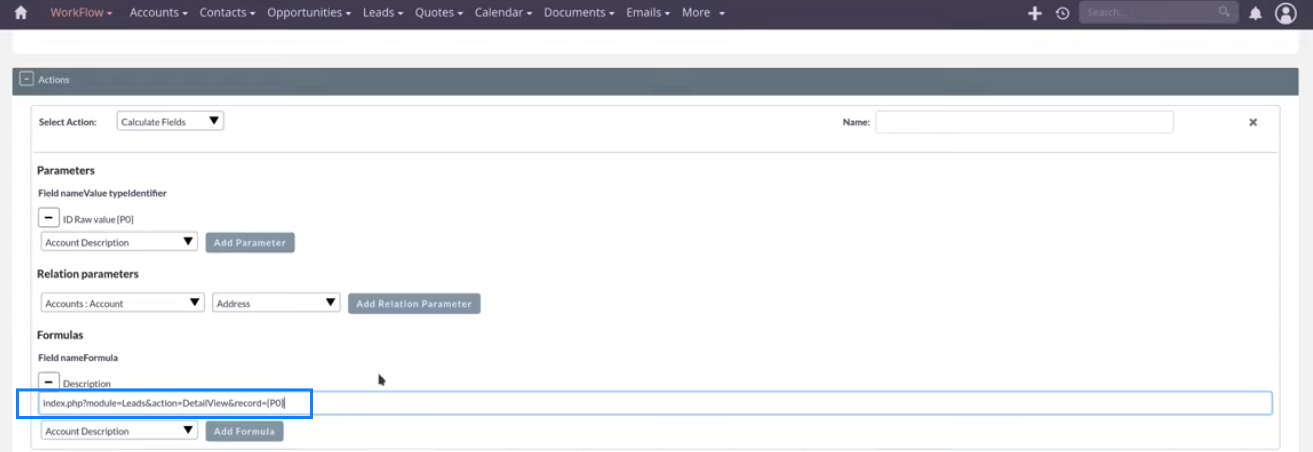Open the Address field dropdown
The width and height of the screenshot is (1313, 452).
click(x=276, y=303)
